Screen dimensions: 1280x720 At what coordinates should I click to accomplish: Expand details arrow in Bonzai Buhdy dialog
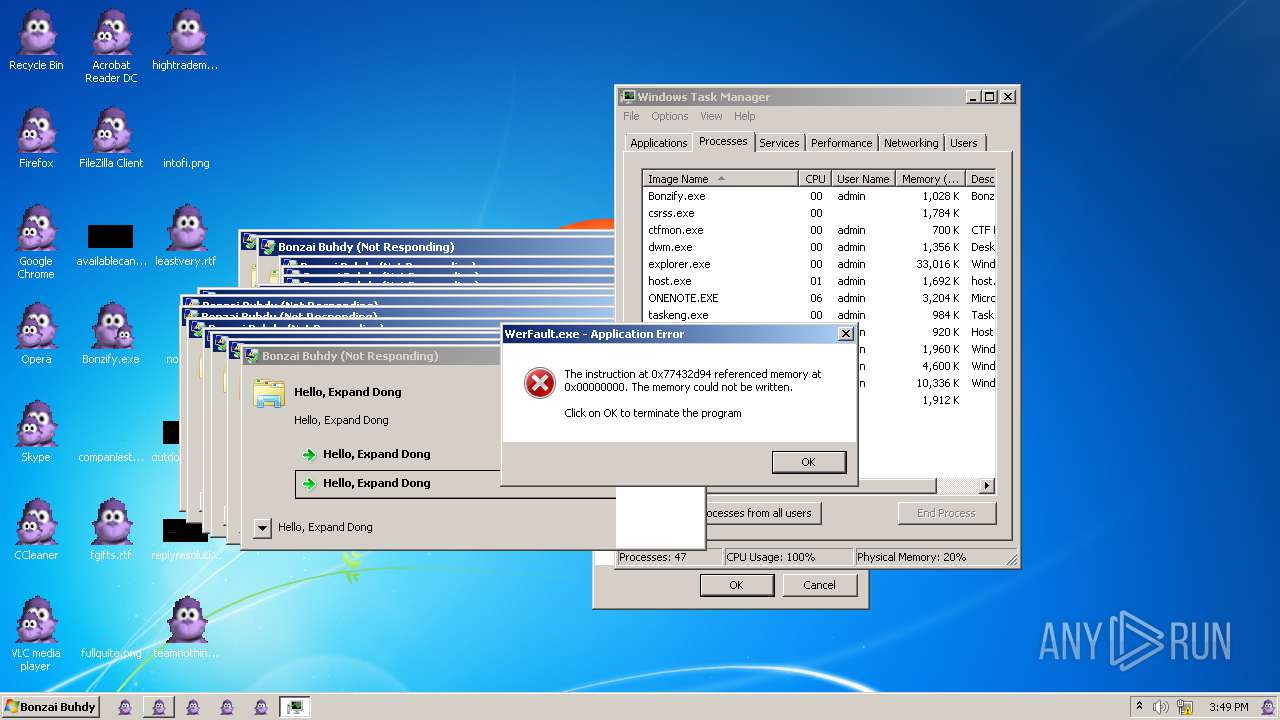coord(262,528)
